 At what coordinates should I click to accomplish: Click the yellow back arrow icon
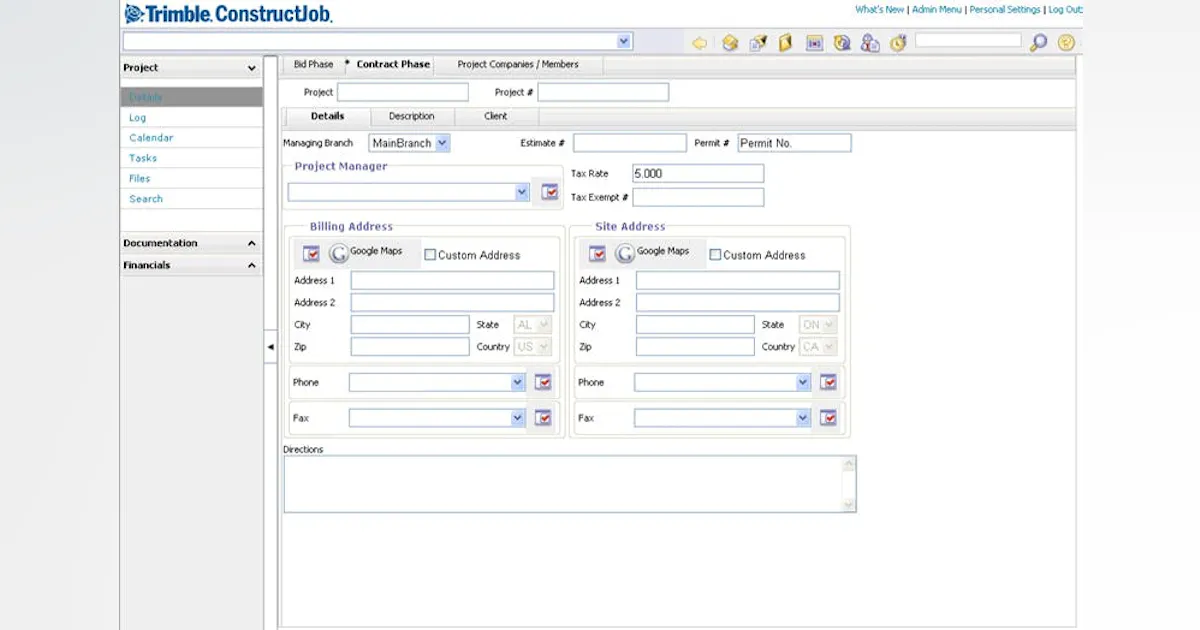tap(700, 43)
